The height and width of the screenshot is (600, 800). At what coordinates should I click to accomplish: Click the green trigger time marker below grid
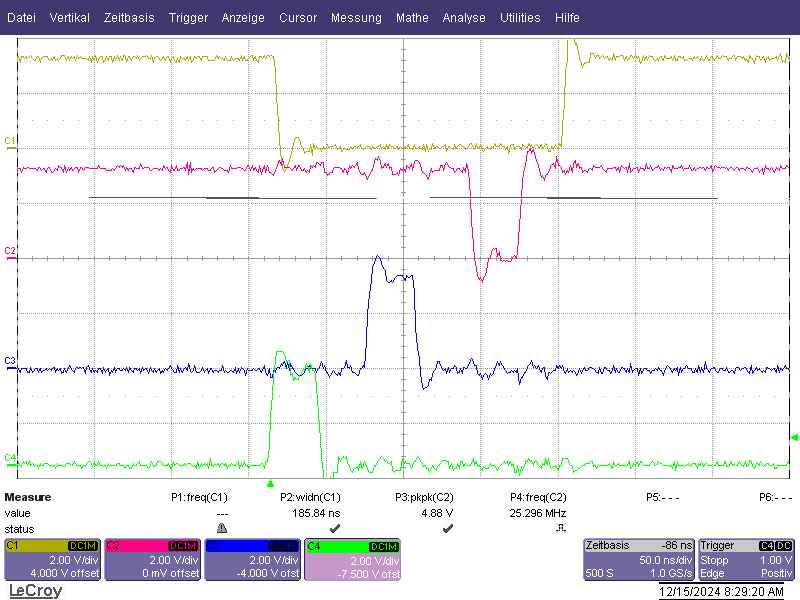pyautogui.click(x=270, y=483)
